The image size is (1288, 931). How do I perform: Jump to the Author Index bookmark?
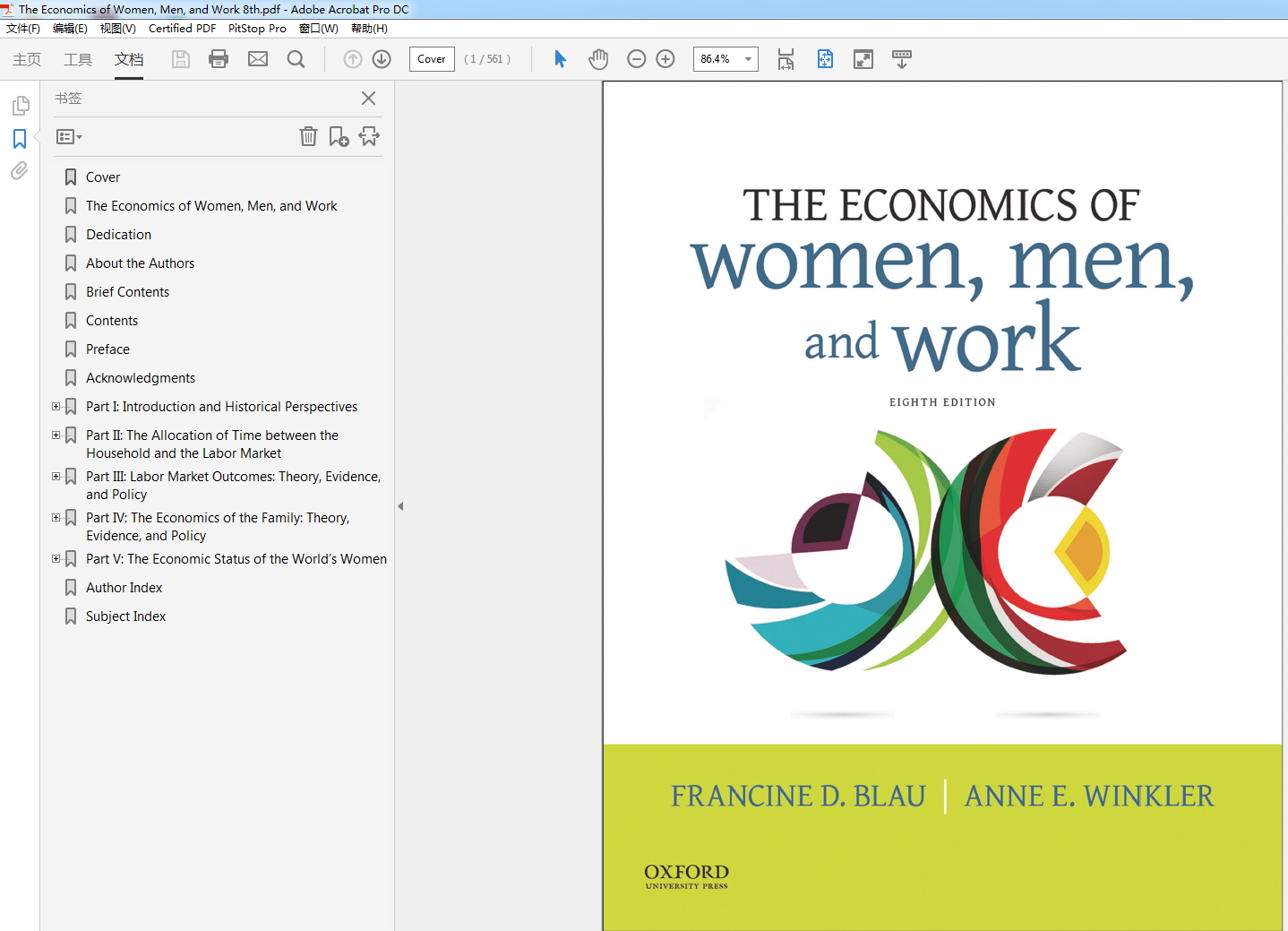tap(125, 588)
